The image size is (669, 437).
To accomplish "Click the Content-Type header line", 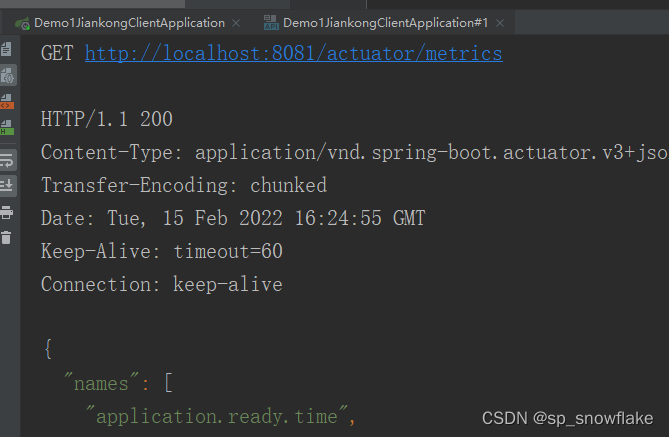I will [x=355, y=152].
